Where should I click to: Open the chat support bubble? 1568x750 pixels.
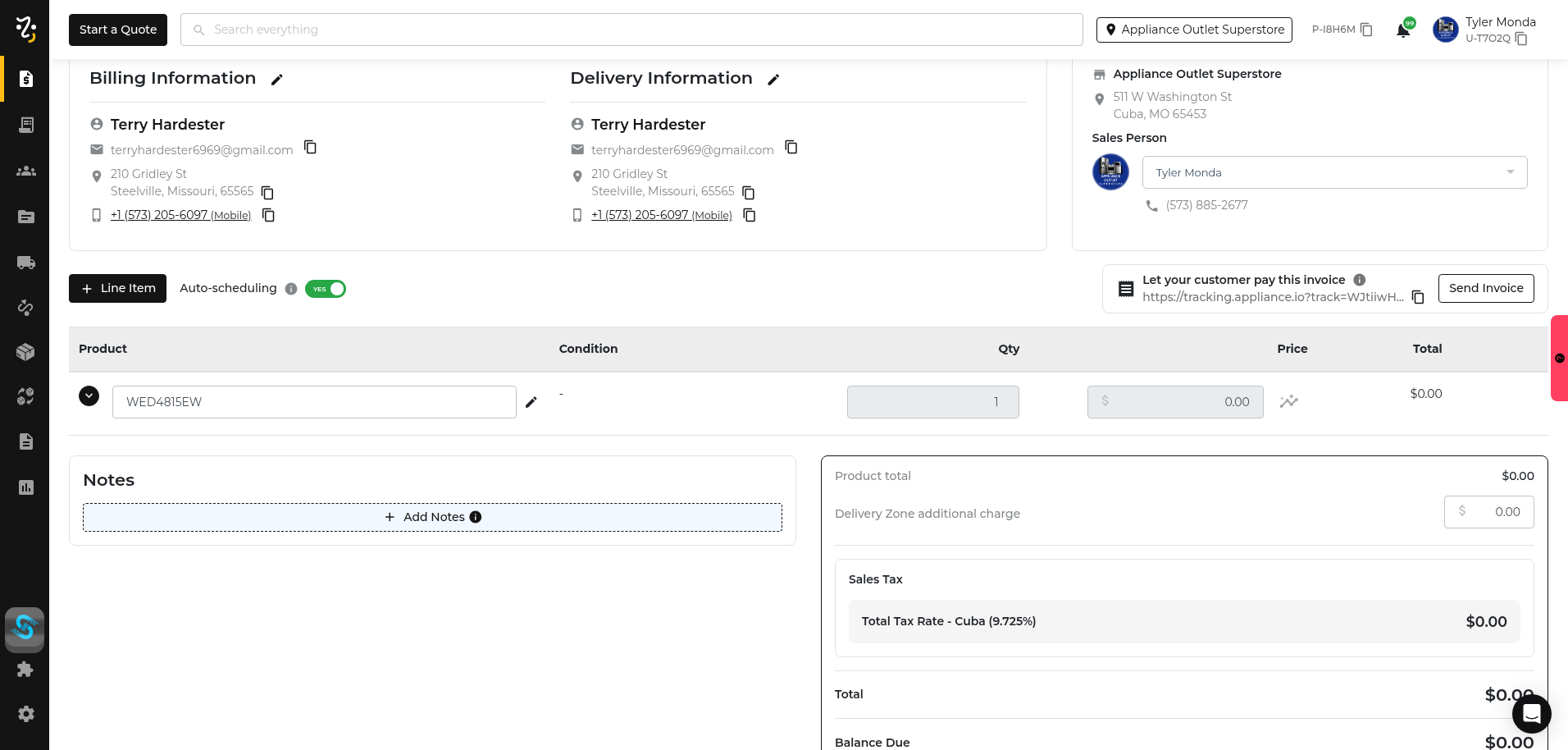1531,714
